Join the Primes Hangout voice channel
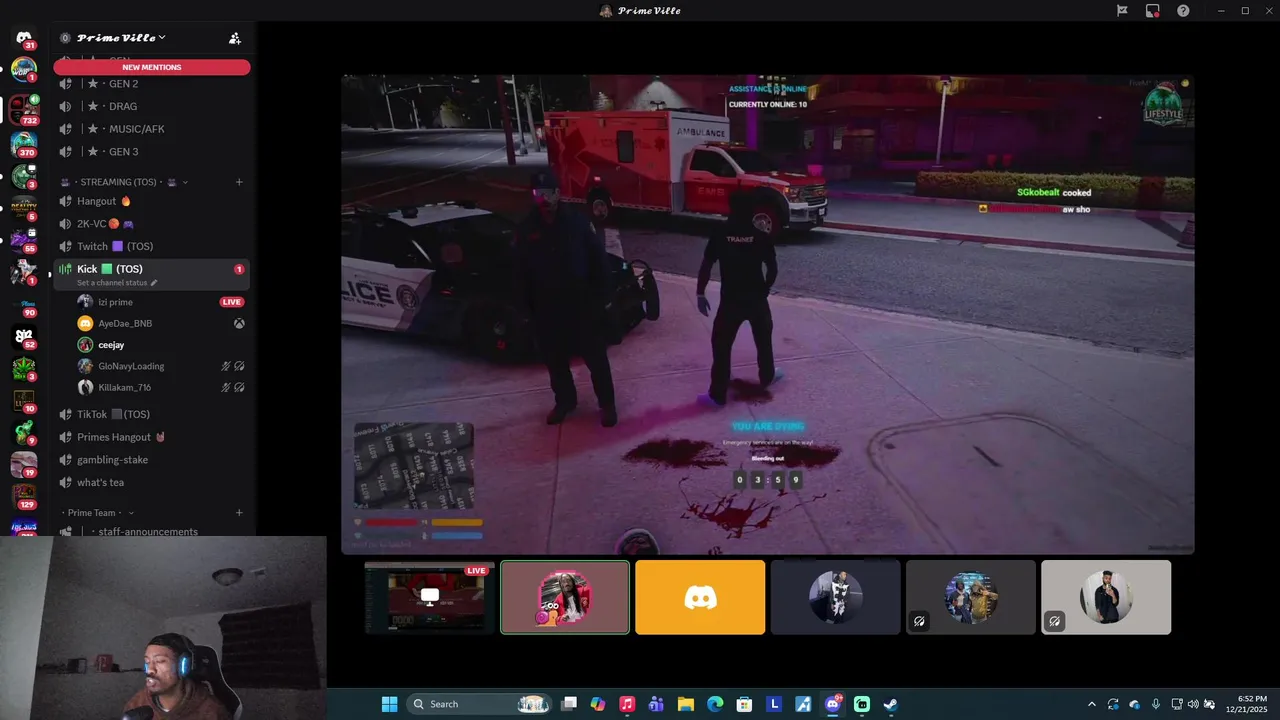 click(x=152, y=437)
